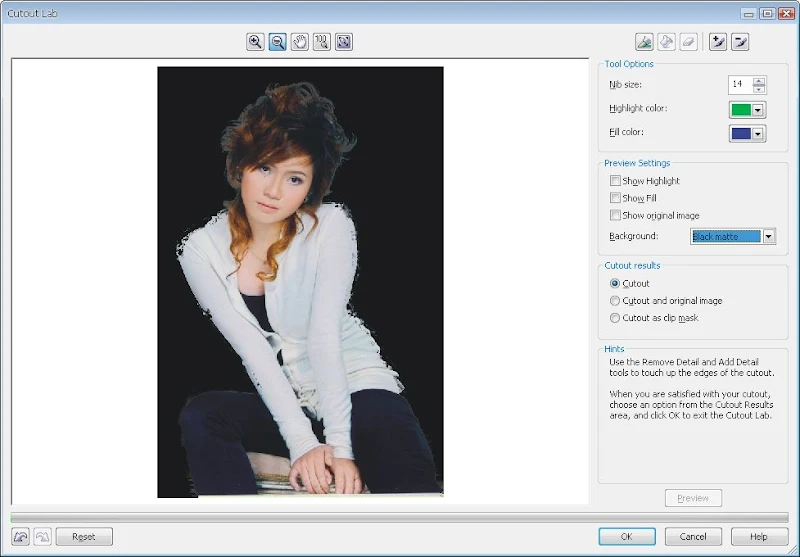Click the Redo icon at bottom left
800x557 pixels.
pyautogui.click(x=42, y=537)
